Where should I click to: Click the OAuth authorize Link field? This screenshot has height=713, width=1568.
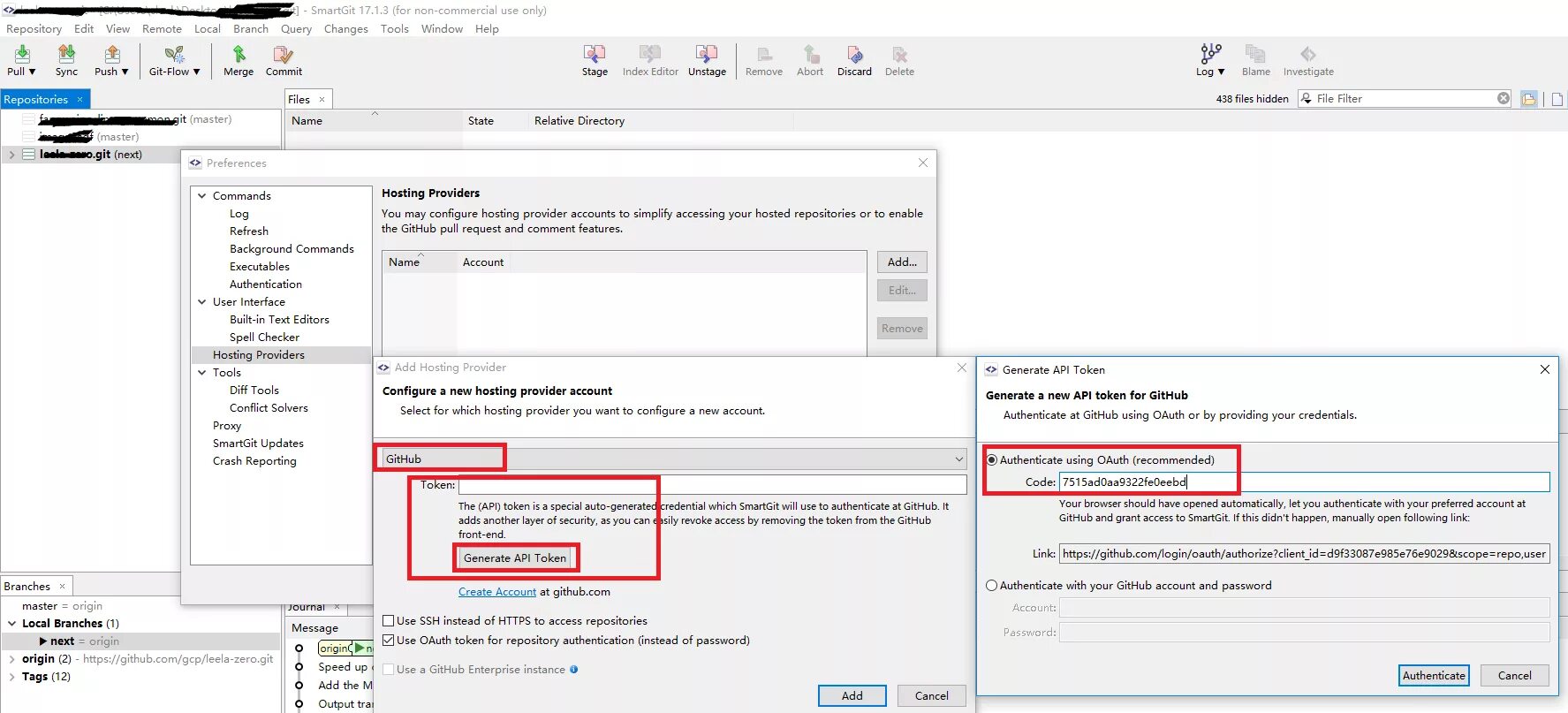pos(1304,553)
